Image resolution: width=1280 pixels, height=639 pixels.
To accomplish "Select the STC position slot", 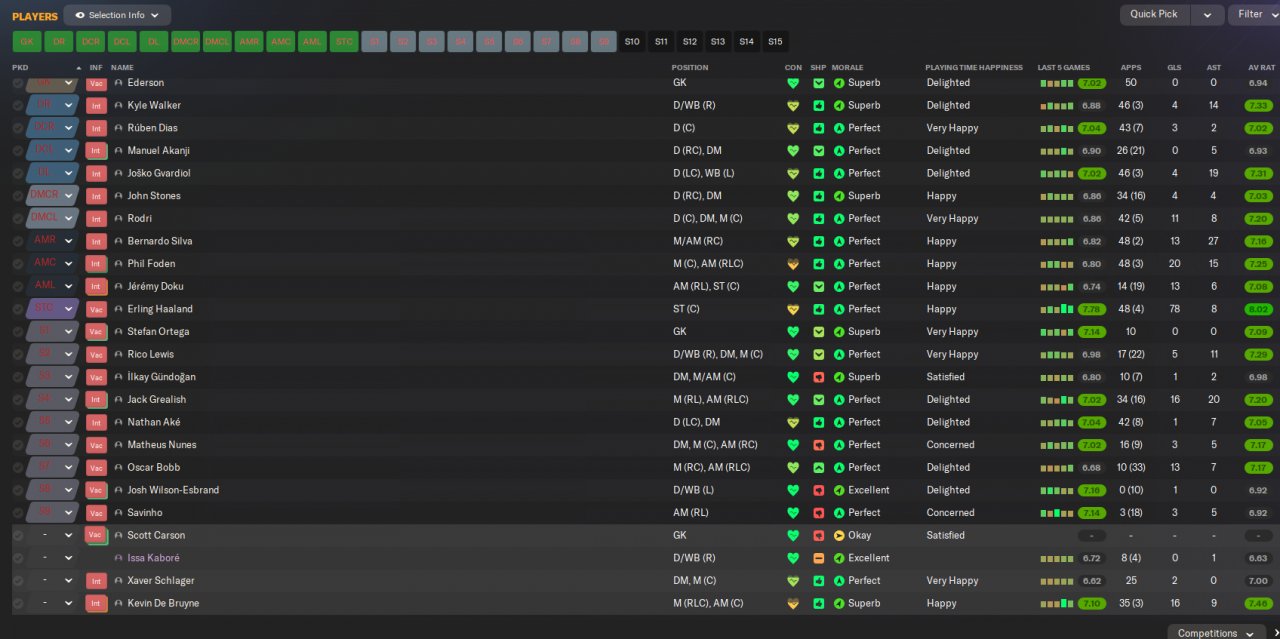I will coord(343,42).
